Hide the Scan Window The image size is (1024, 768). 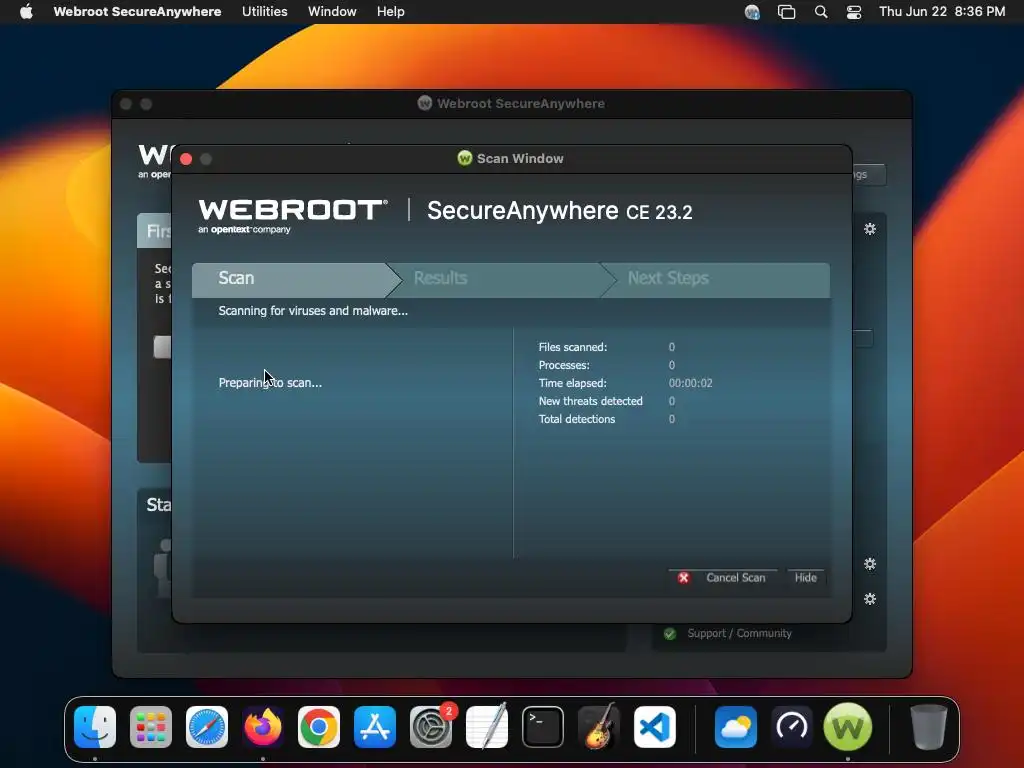805,578
